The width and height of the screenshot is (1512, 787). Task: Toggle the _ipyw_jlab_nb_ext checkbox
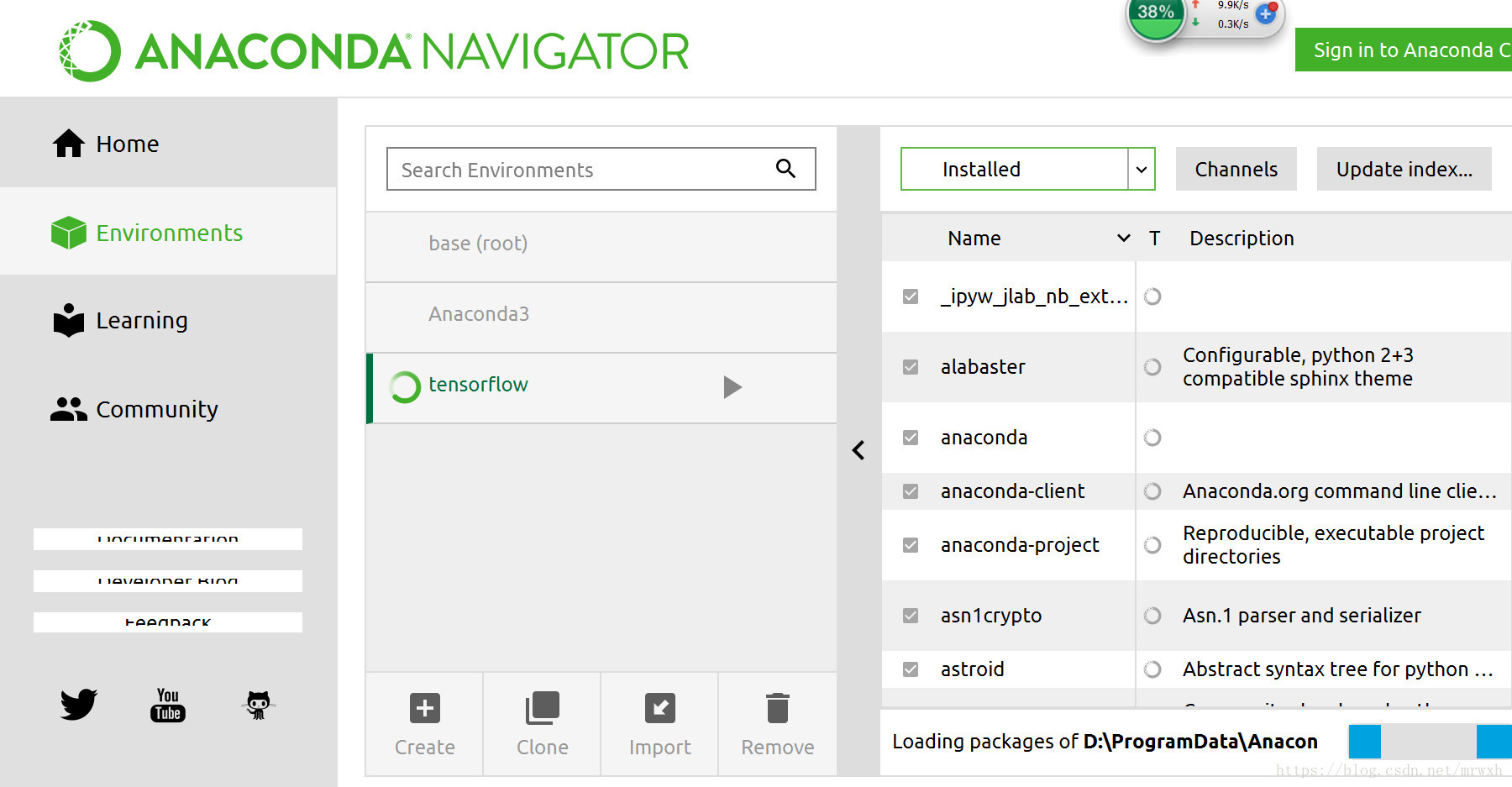point(911,296)
